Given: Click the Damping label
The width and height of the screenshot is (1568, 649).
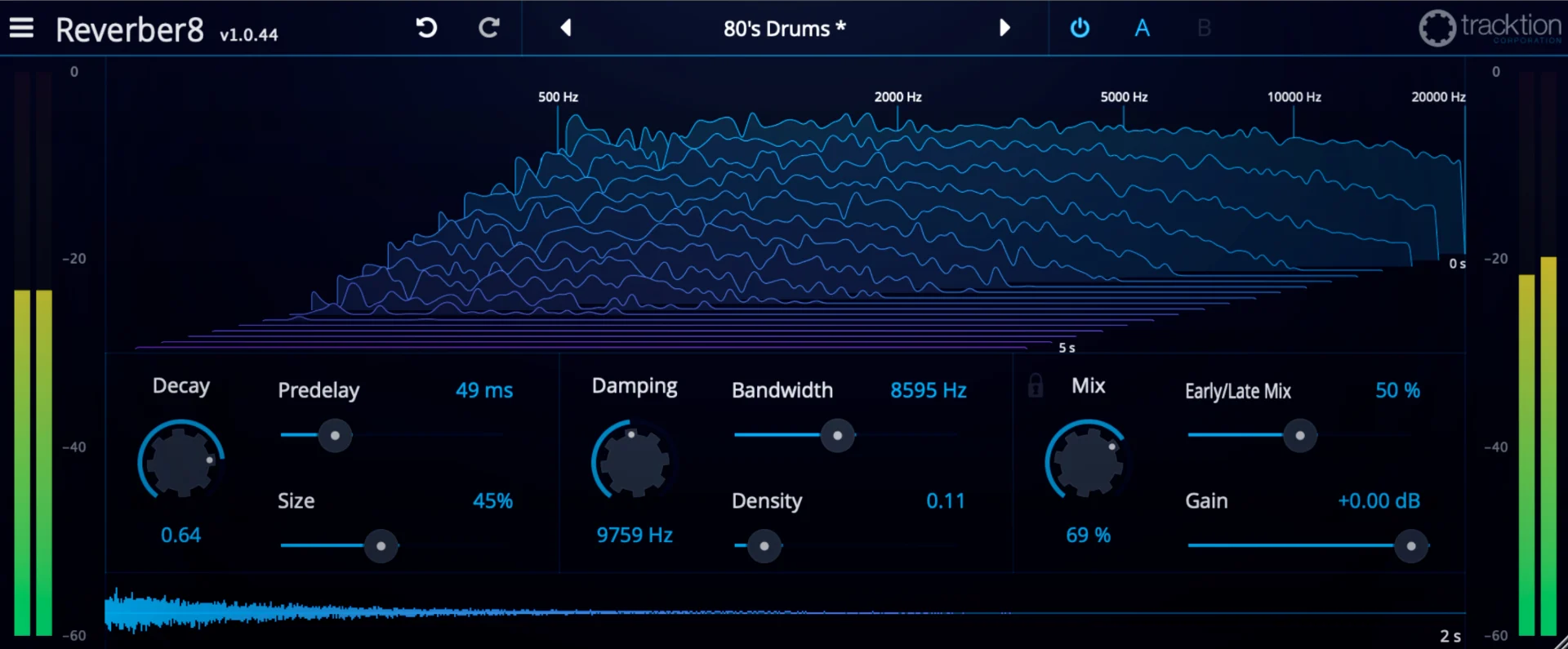Looking at the screenshot, I should click(635, 386).
